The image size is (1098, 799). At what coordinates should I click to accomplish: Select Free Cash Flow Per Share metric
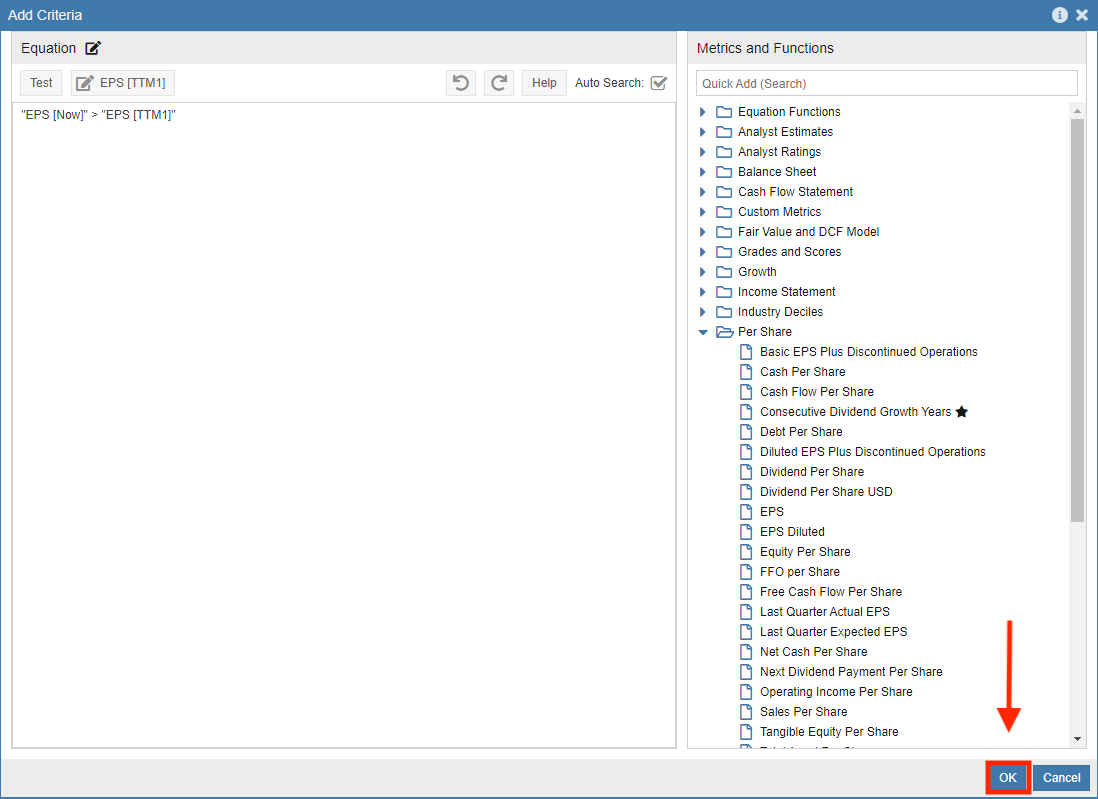[830, 592]
